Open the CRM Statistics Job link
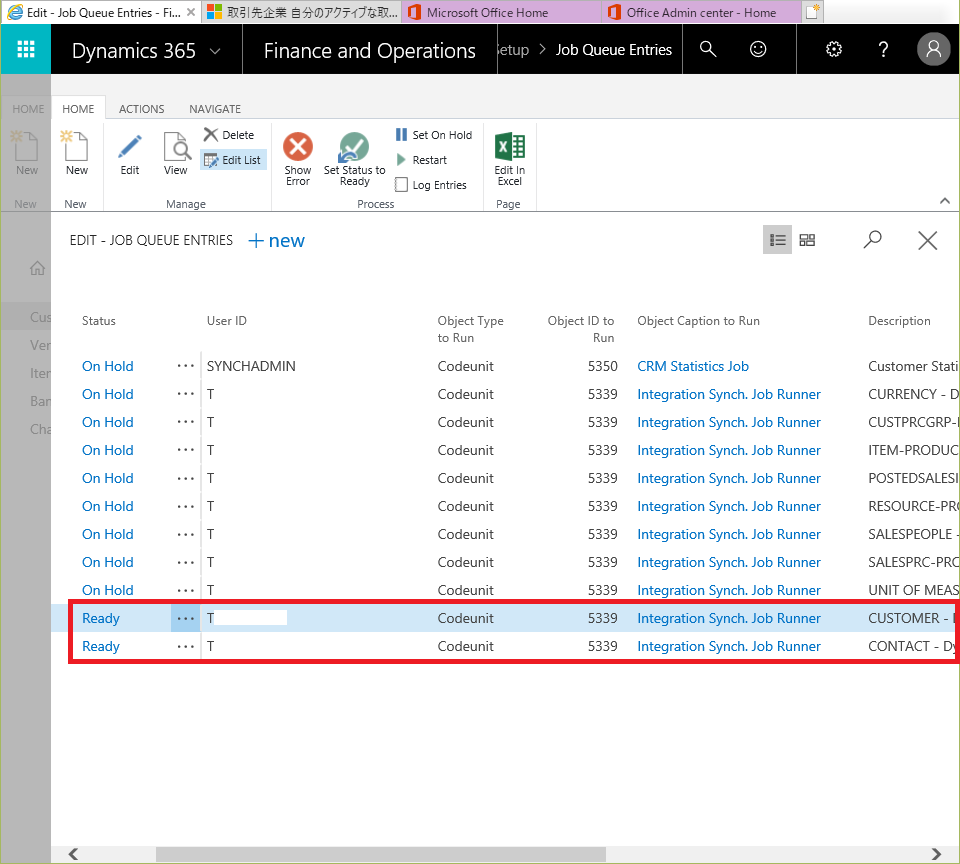960x864 pixels. tap(693, 366)
